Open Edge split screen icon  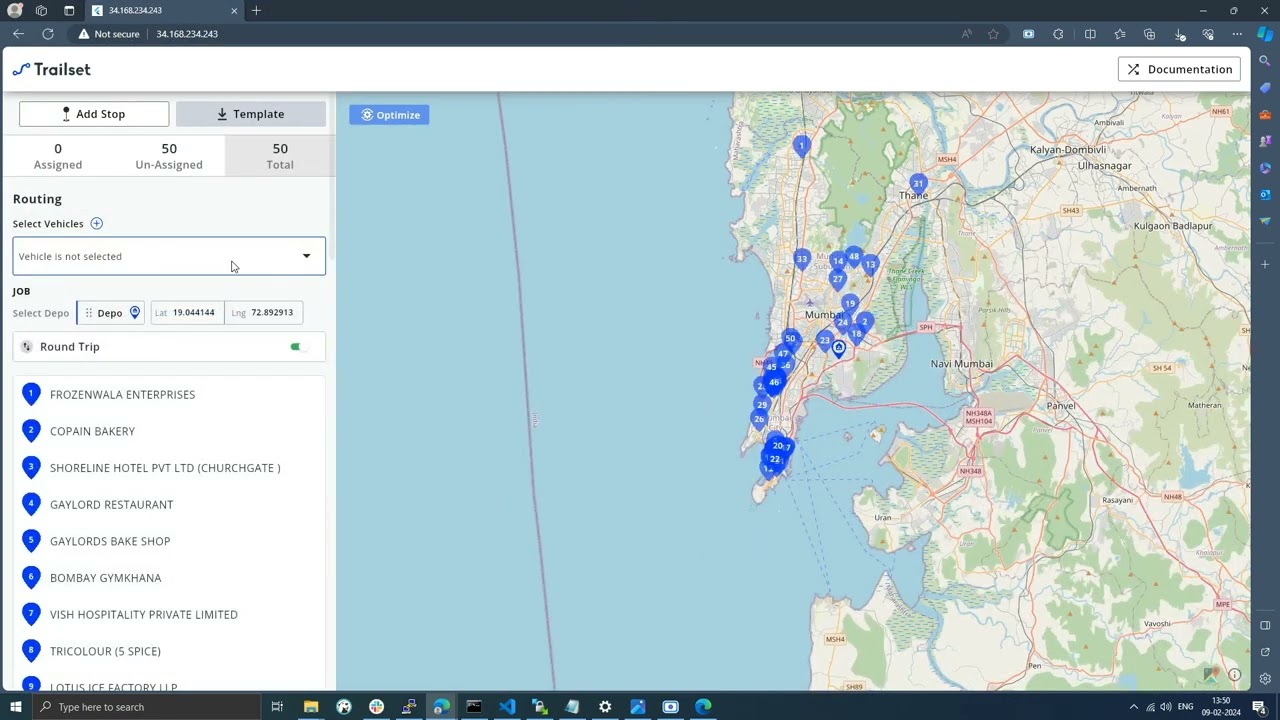(1090, 34)
